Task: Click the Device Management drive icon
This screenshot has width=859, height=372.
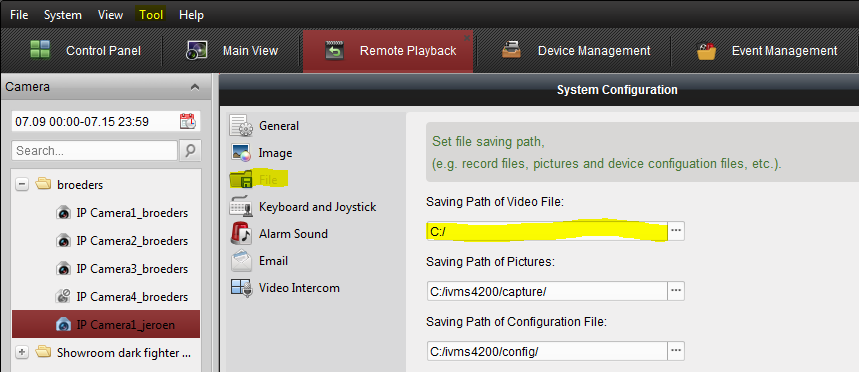Action: (x=511, y=50)
